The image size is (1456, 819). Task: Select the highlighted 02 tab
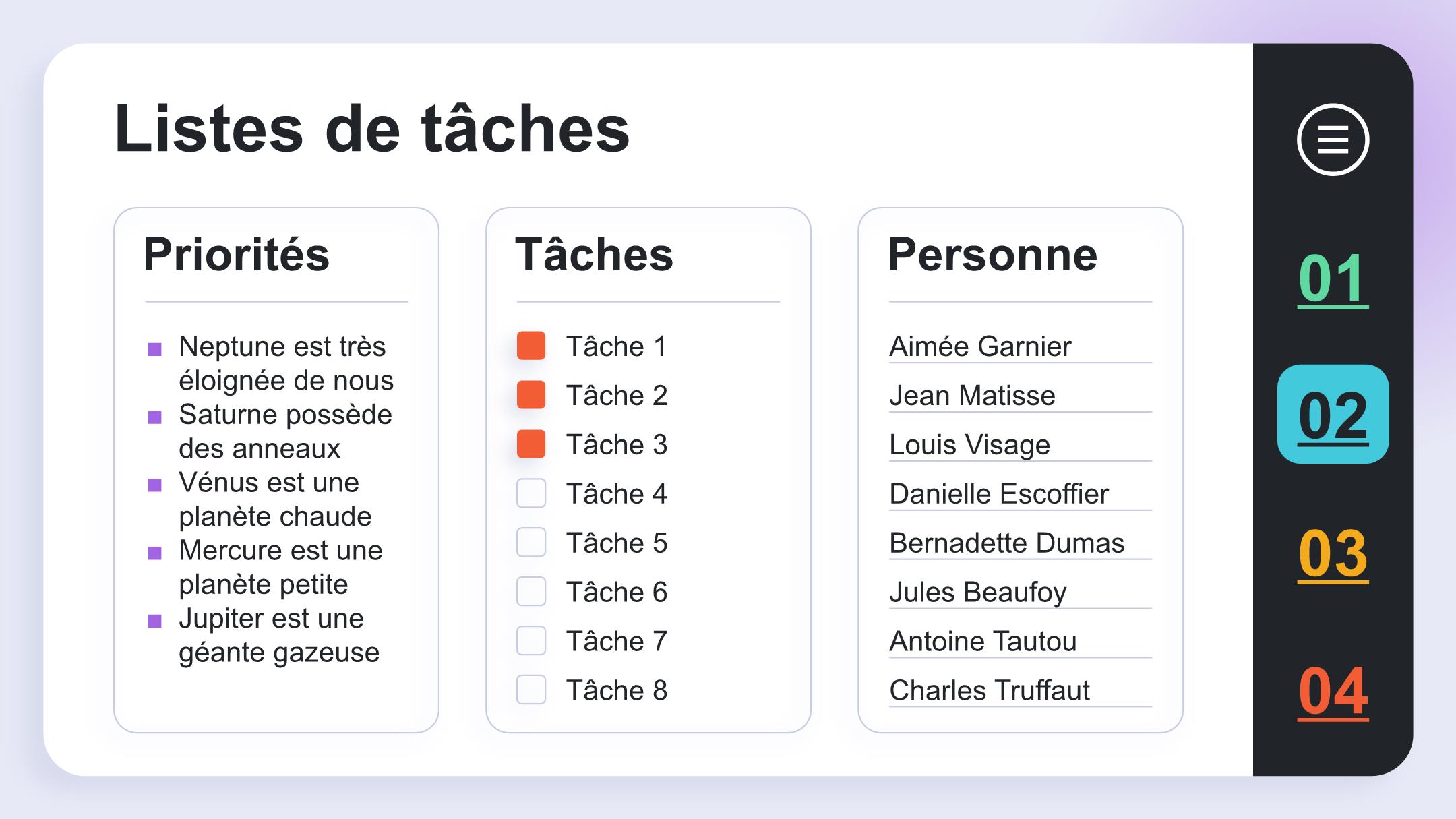pos(1333,414)
